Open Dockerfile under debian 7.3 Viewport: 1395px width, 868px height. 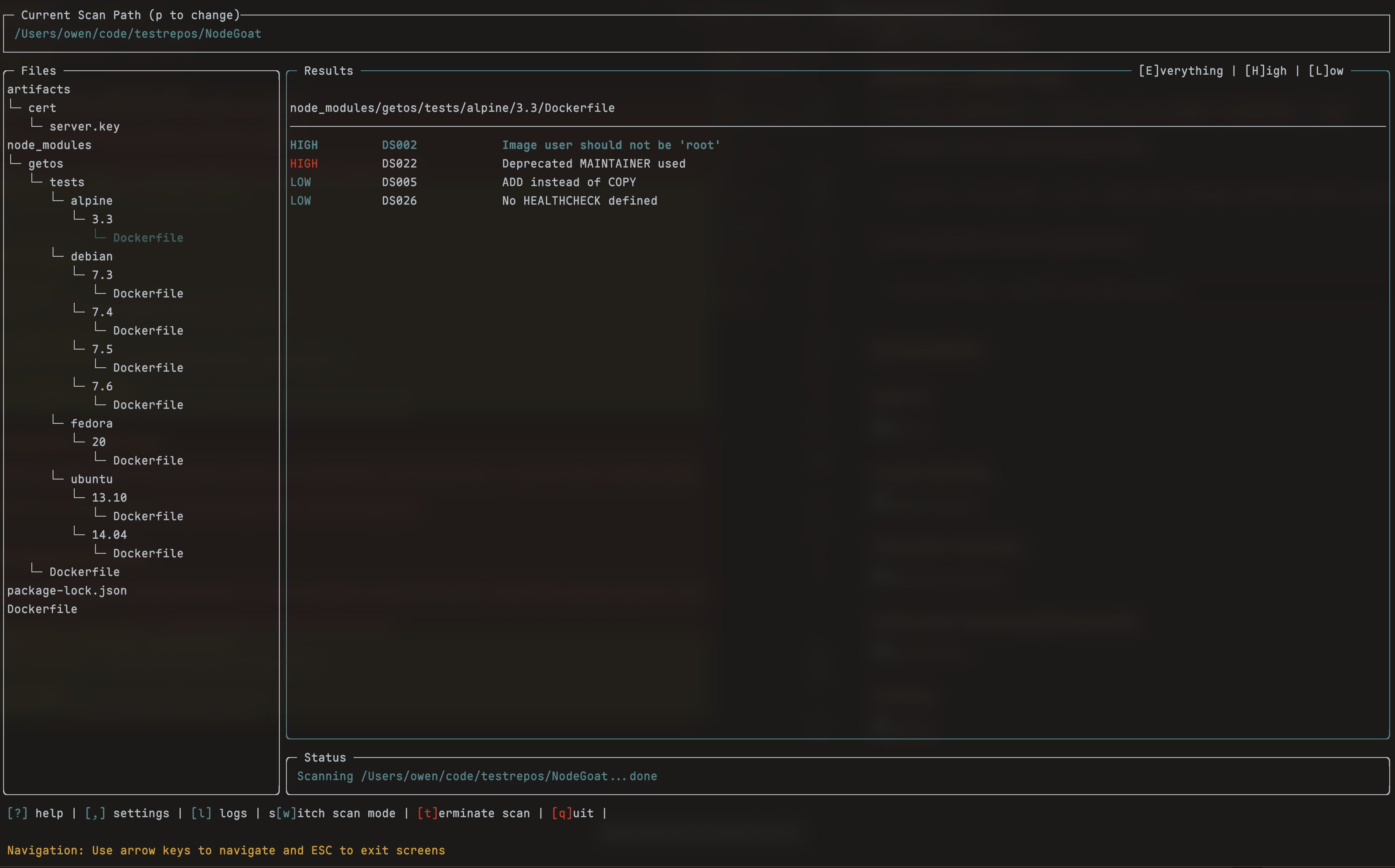point(148,293)
